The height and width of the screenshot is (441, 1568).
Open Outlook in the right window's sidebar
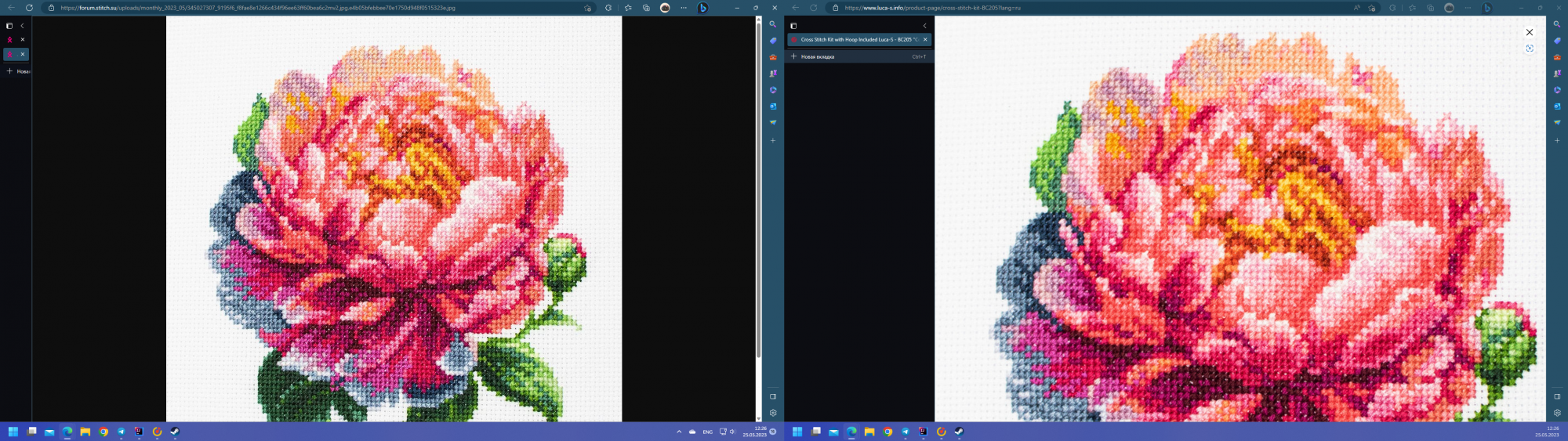pos(1557,107)
